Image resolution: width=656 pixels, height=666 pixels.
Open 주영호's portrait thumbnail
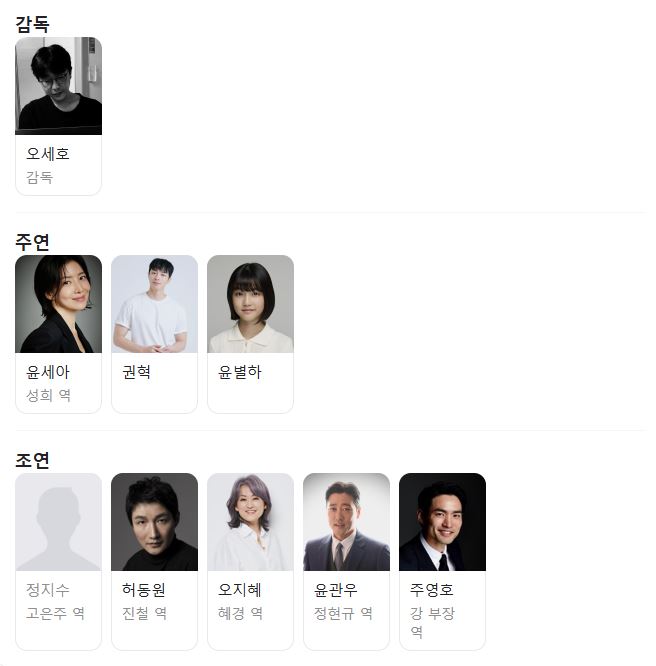443,522
